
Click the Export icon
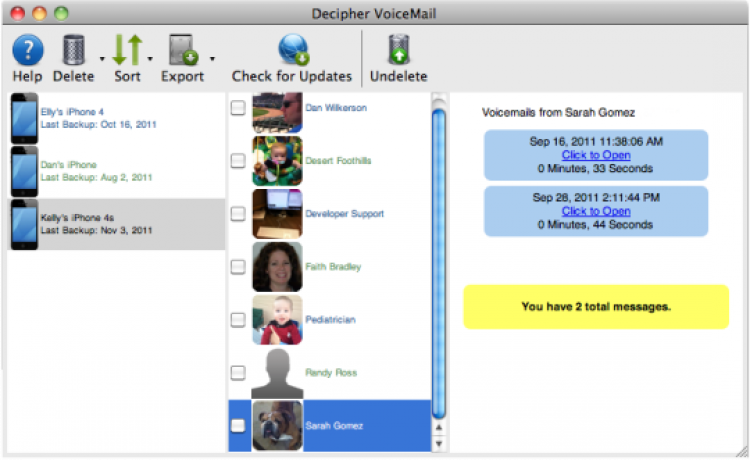click(x=182, y=50)
